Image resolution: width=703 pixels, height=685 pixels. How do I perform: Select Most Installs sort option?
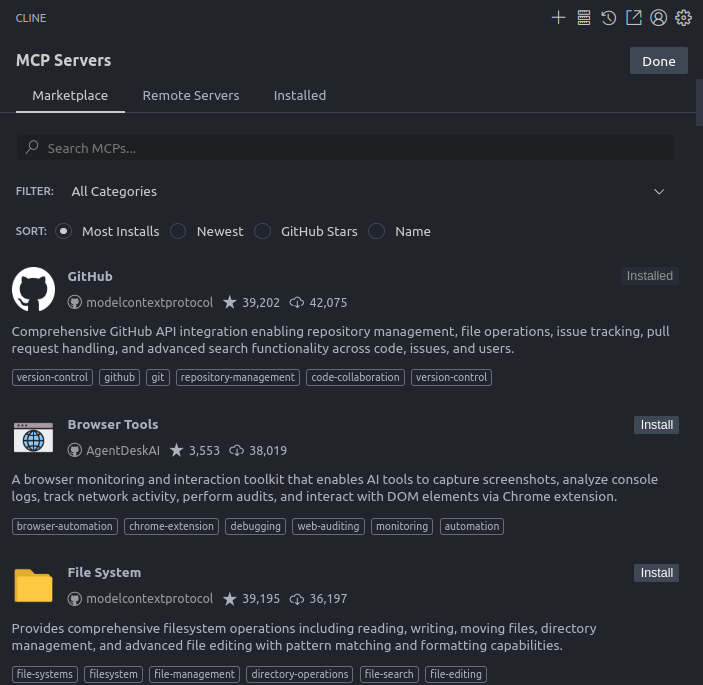pos(63,231)
